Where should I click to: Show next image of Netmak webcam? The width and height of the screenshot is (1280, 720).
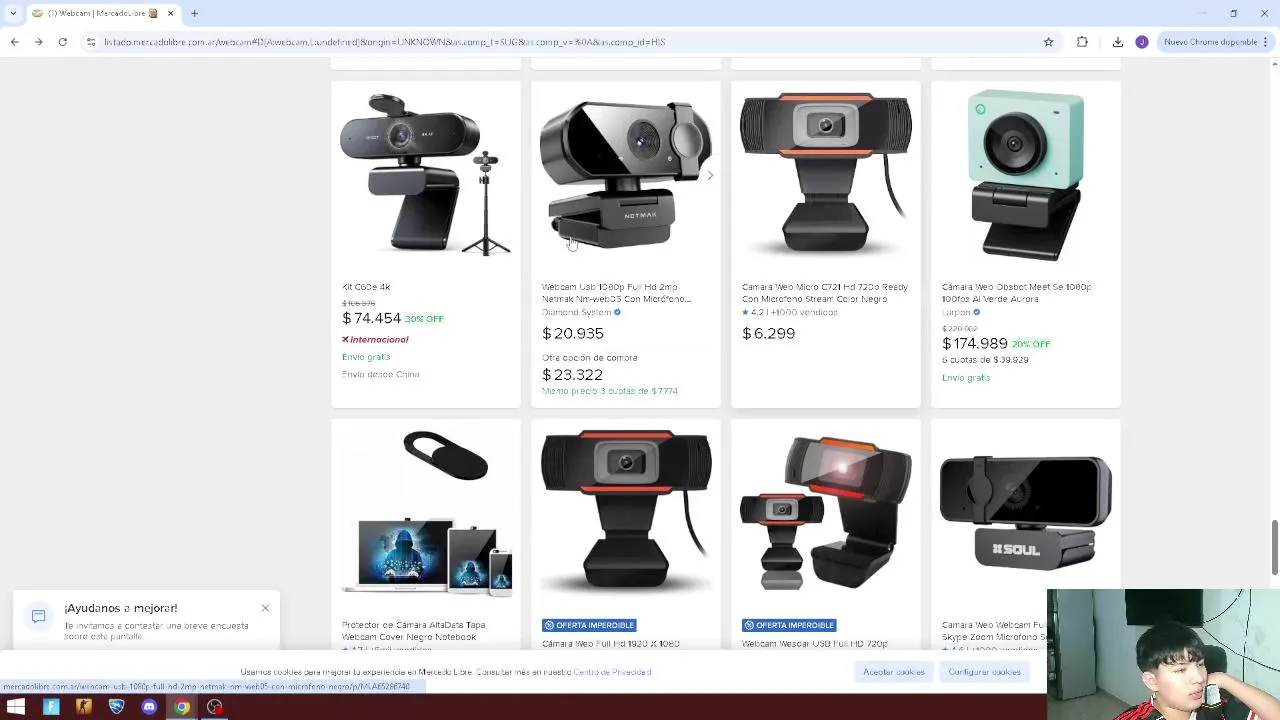point(710,175)
